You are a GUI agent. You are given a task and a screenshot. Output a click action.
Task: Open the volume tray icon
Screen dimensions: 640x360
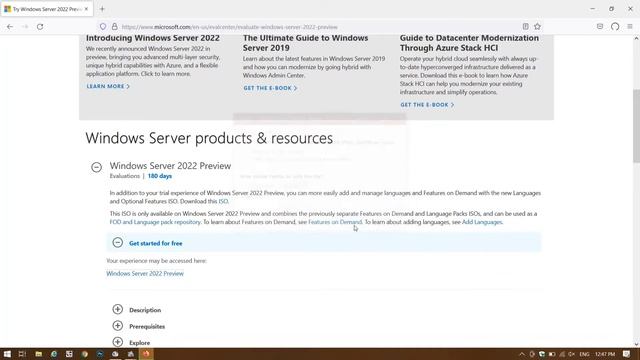point(571,354)
